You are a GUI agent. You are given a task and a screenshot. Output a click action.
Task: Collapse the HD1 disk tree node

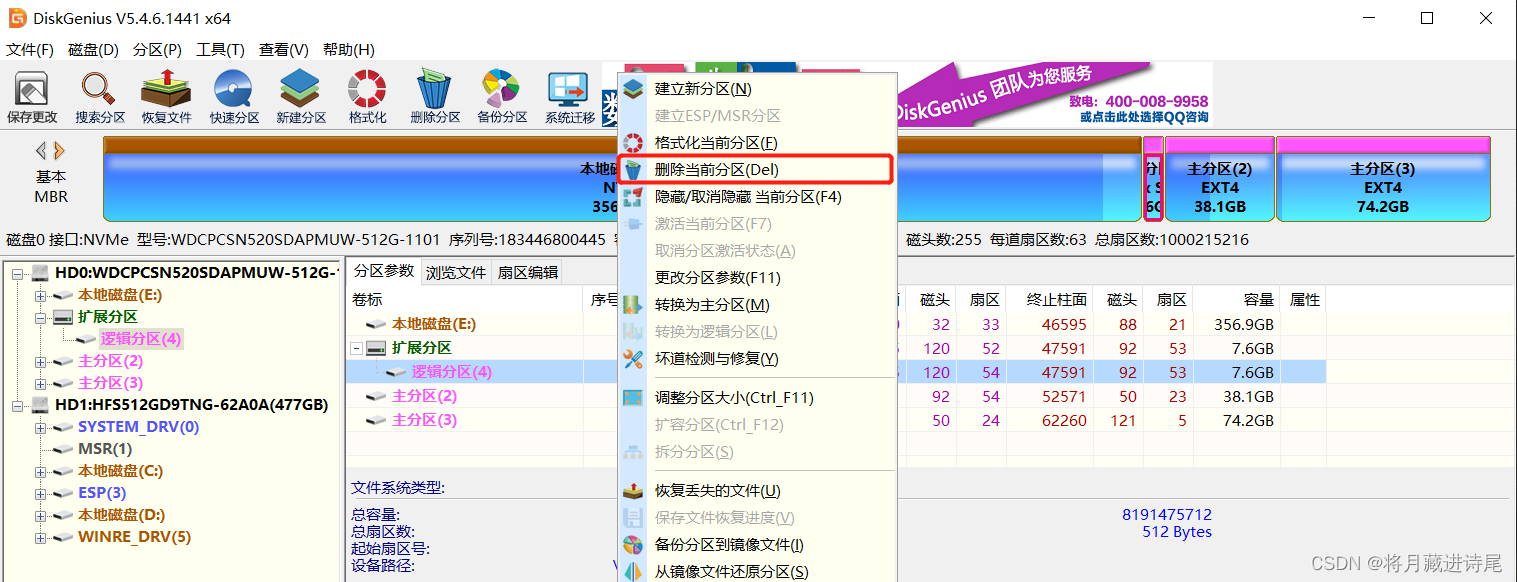(18, 405)
